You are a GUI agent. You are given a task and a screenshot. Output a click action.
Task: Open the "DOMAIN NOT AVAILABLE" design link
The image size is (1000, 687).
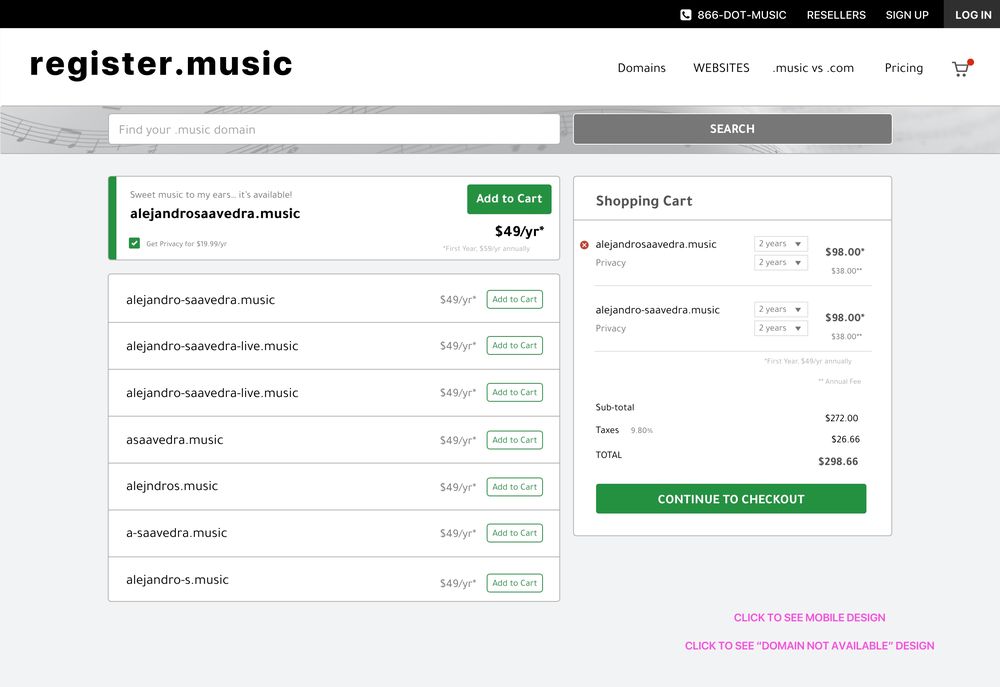coord(809,646)
